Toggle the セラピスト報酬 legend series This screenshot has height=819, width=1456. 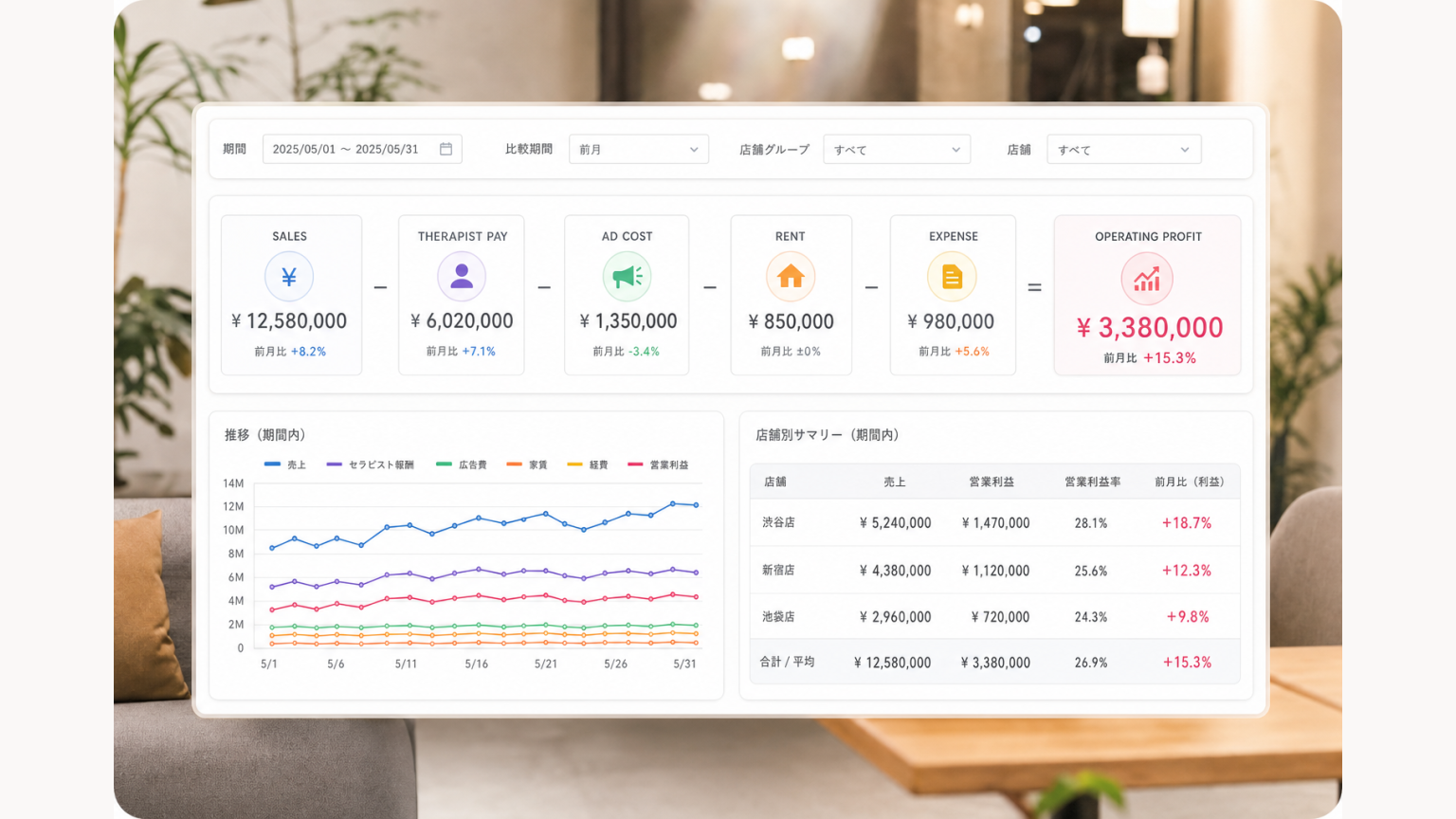click(x=370, y=464)
